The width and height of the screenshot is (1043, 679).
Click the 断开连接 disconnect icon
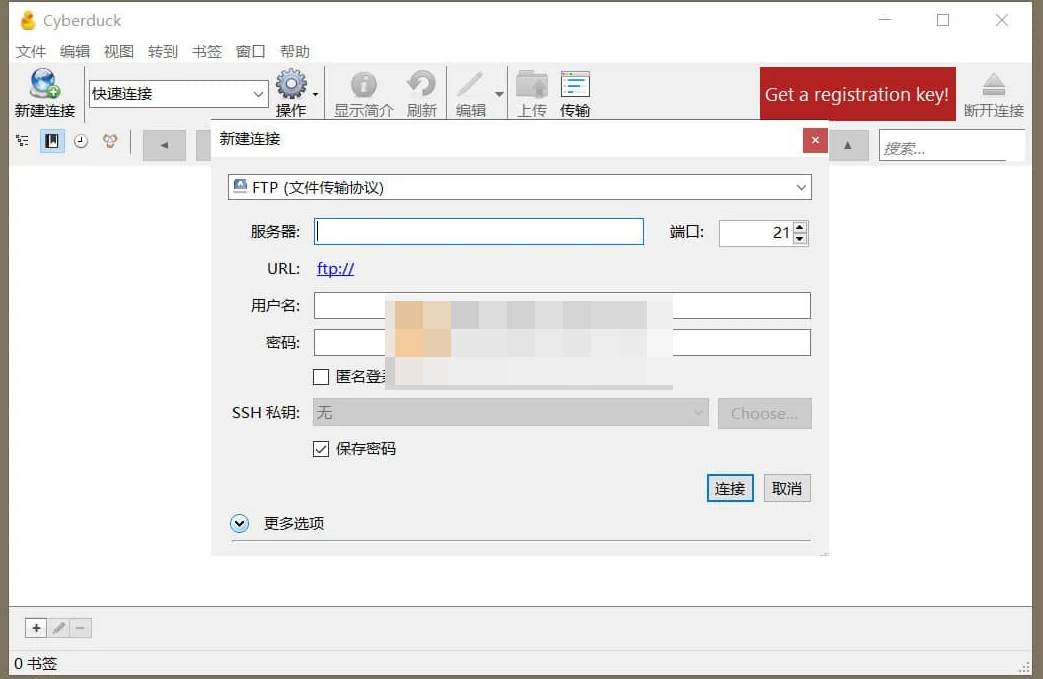pyautogui.click(x=994, y=85)
